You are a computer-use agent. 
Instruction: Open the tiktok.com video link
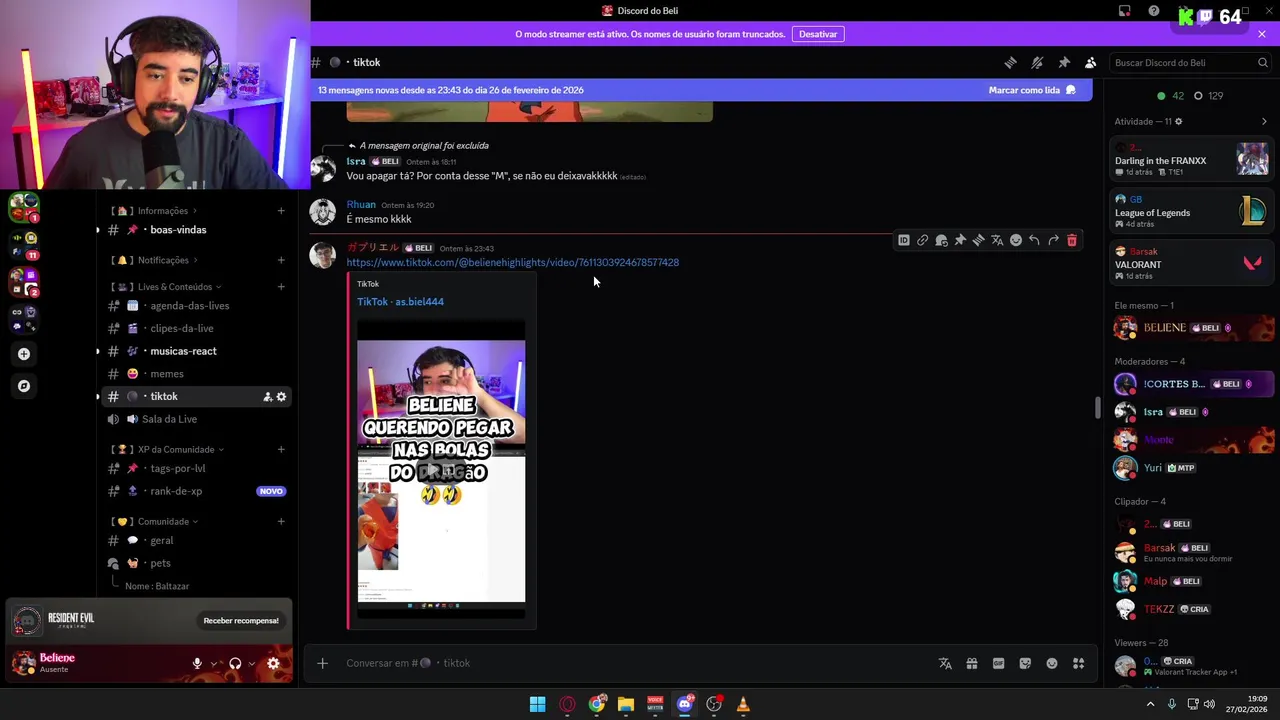[512, 263]
